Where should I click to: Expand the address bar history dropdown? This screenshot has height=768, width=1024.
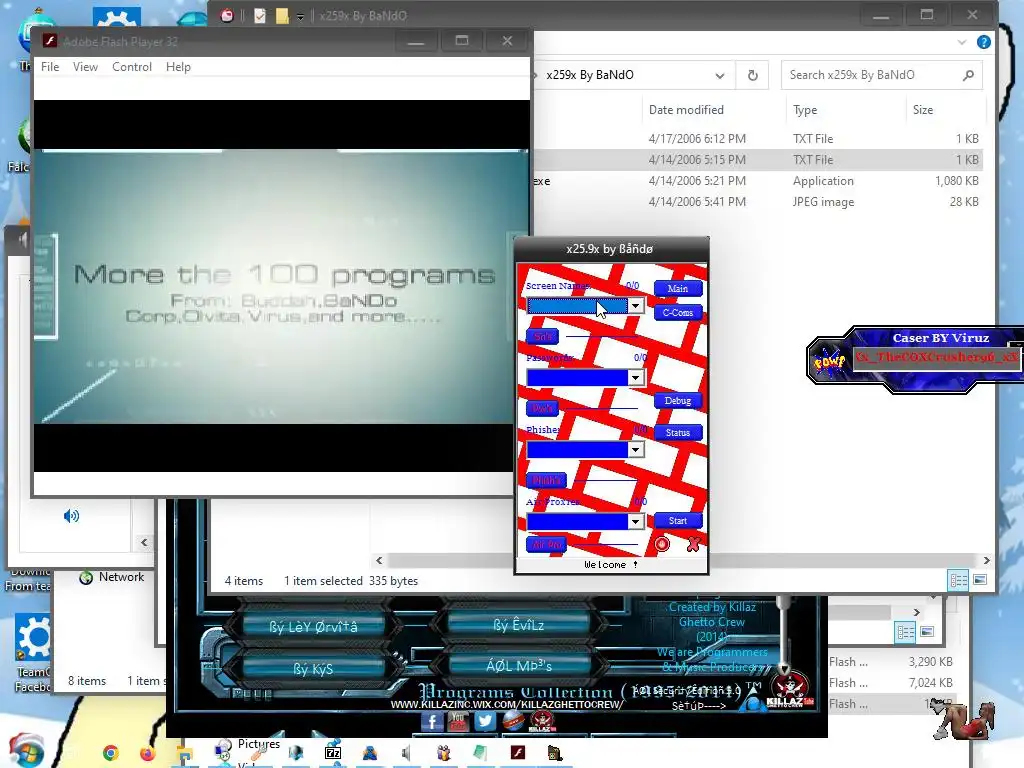click(719, 75)
